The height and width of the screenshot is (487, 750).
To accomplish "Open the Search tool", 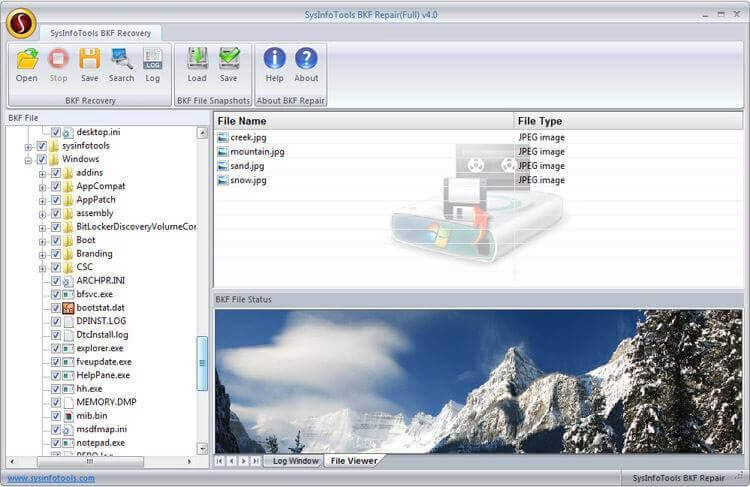I will [x=121, y=63].
